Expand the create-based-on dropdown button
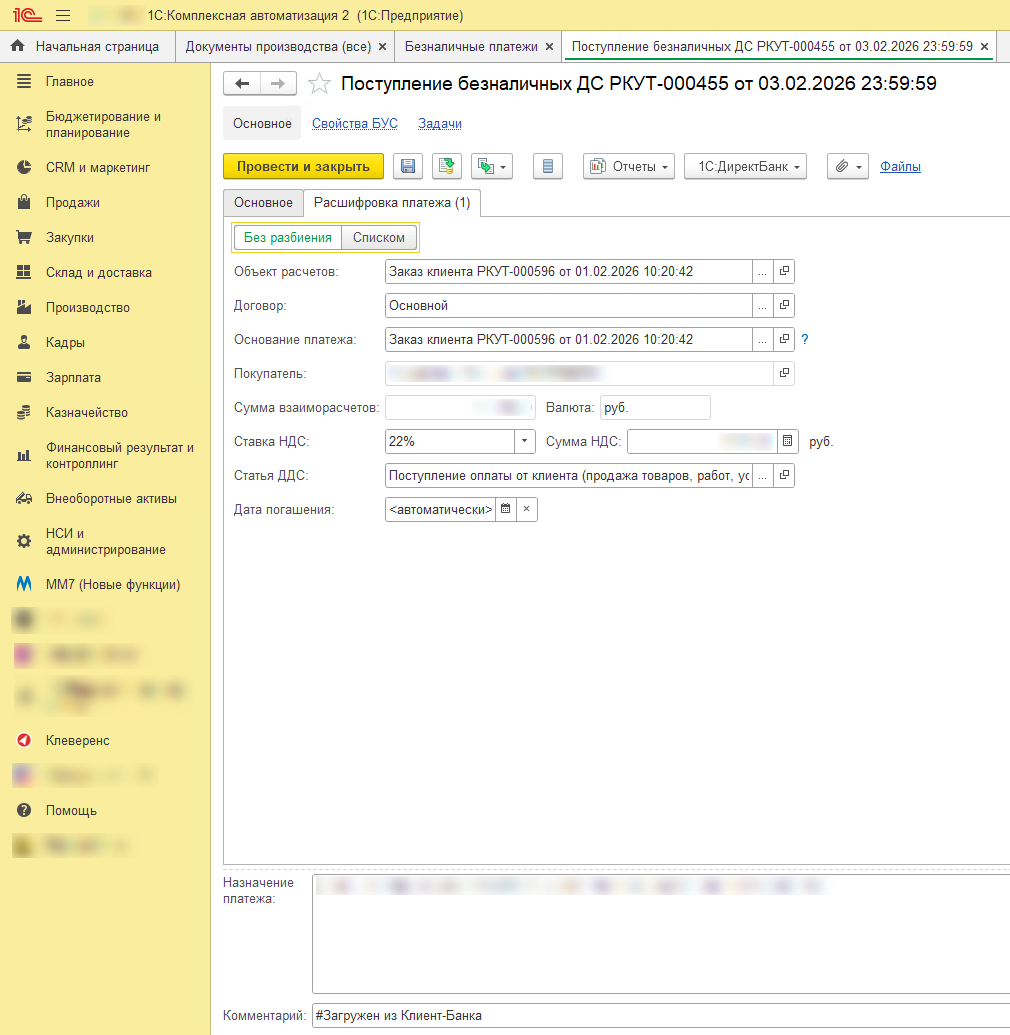This screenshot has width=1010, height=1035. coord(492,166)
